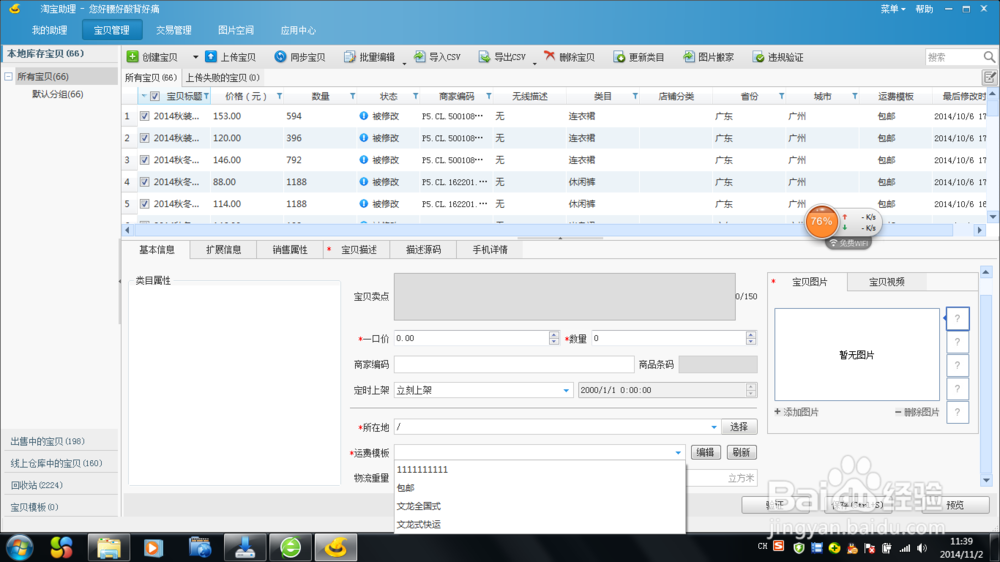This screenshot has width=1000, height=562.
Task: Click the third question-mark image slot
Action: (x=957, y=366)
